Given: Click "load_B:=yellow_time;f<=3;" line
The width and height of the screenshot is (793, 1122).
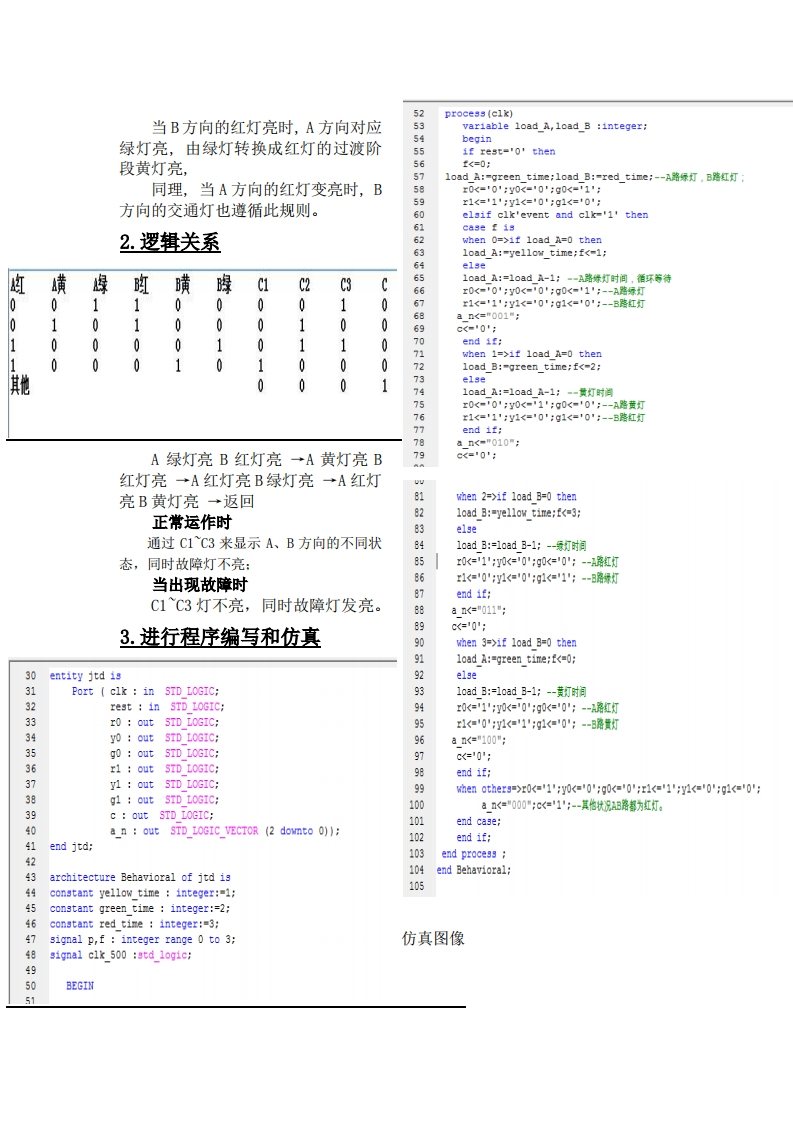Looking at the screenshot, I should point(519,513).
